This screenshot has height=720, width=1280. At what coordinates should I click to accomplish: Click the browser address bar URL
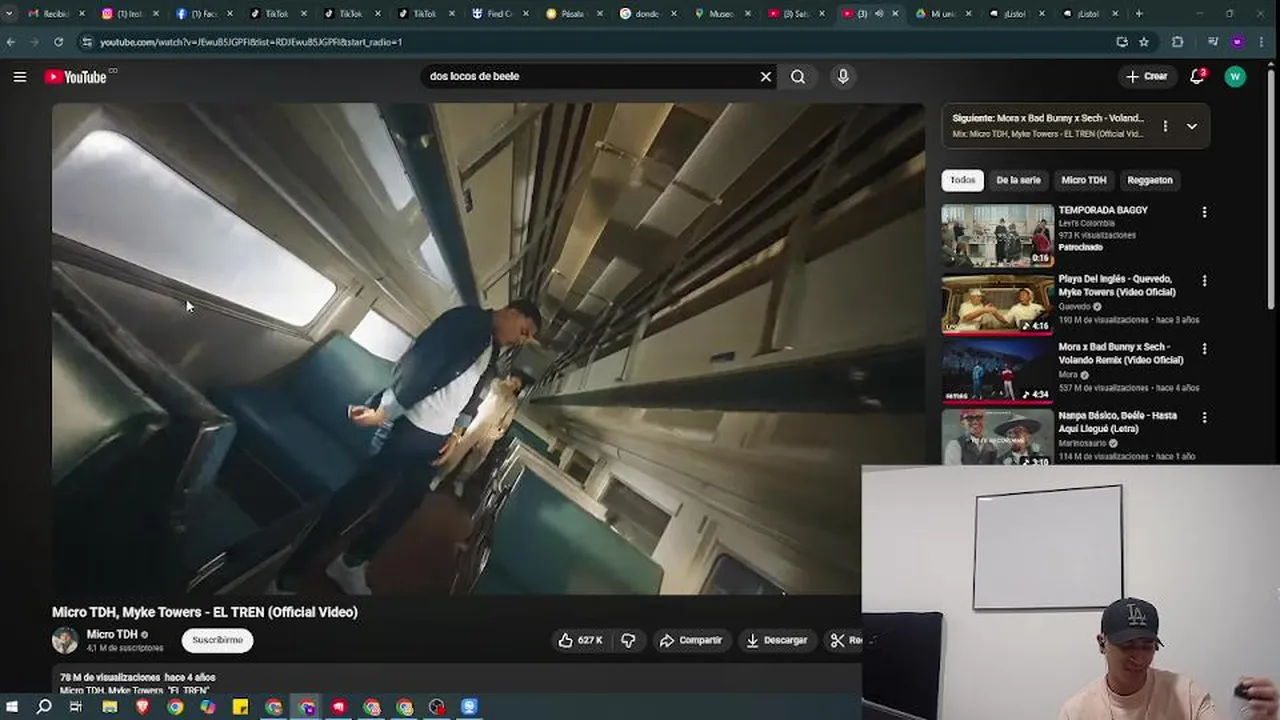(x=250, y=42)
